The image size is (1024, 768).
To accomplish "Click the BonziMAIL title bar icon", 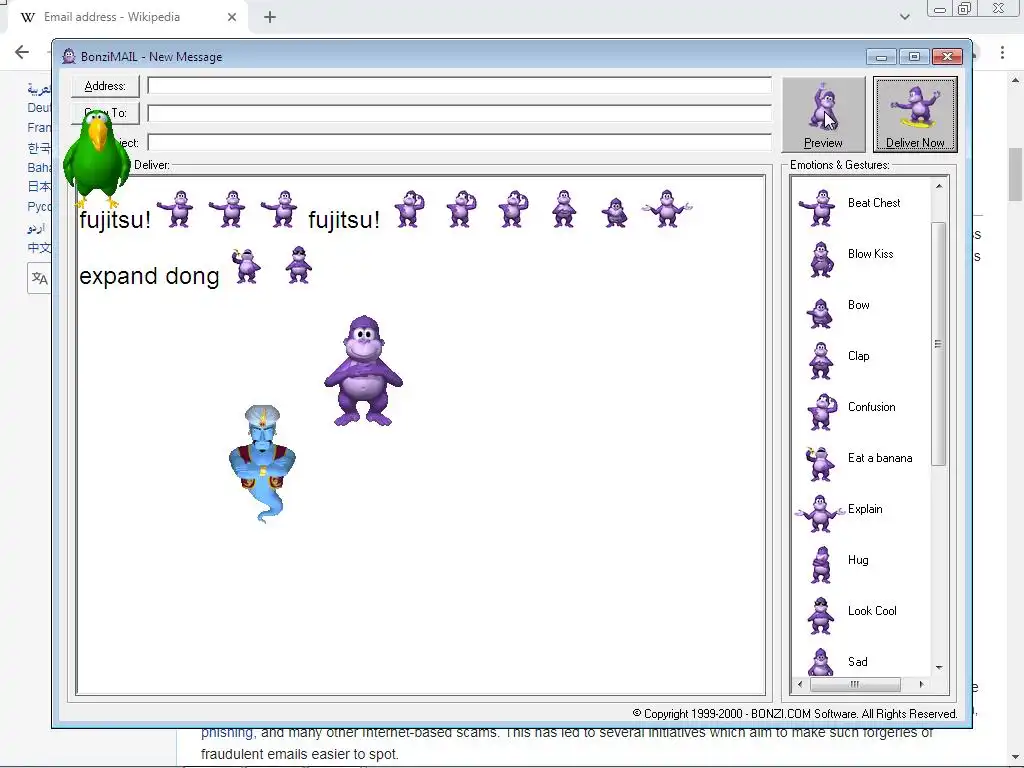I will coord(69,56).
